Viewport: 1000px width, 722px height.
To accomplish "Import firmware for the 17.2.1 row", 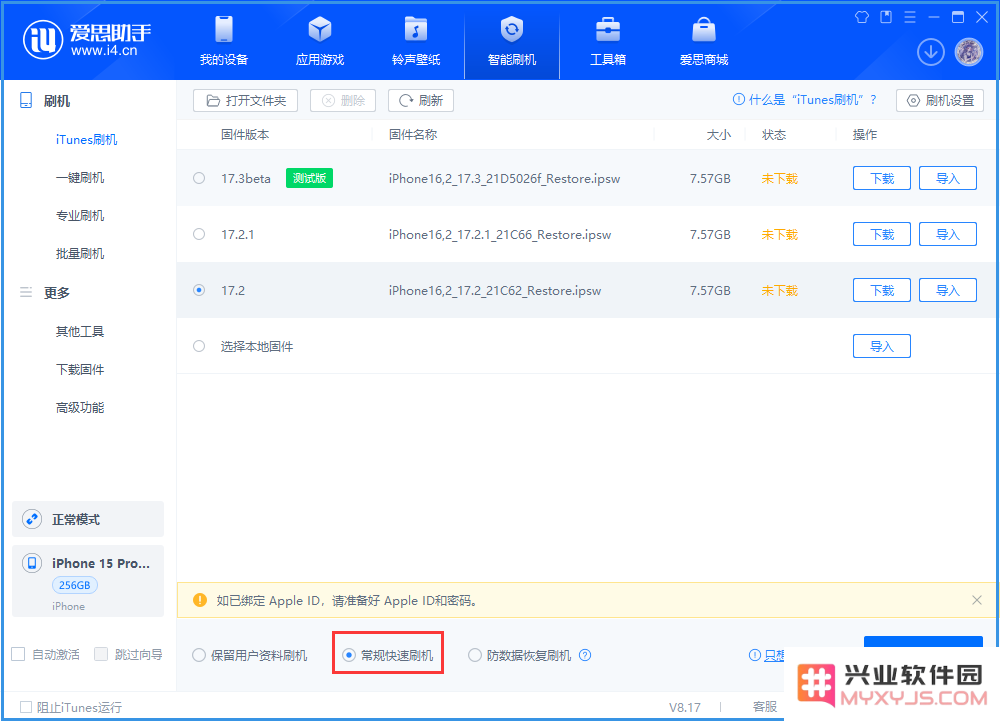I will [948, 234].
